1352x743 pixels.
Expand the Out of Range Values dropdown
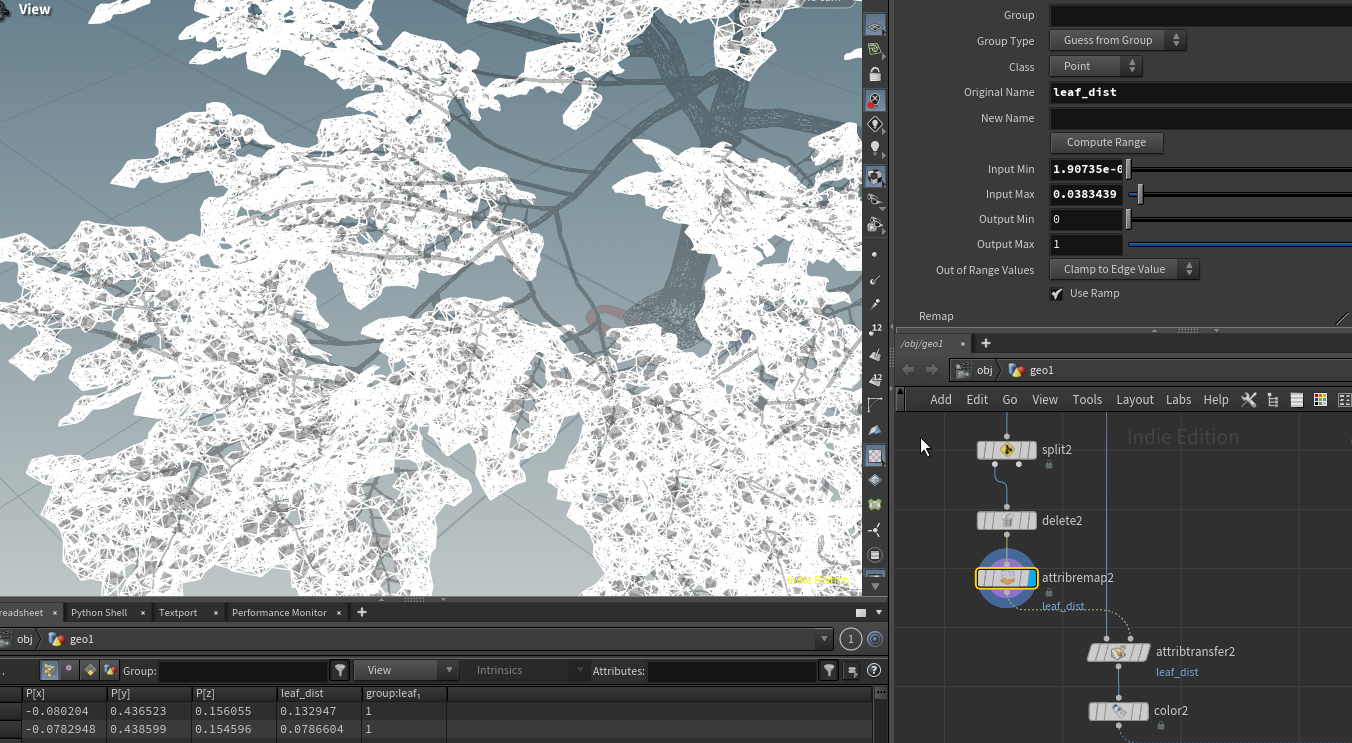tap(1123, 269)
